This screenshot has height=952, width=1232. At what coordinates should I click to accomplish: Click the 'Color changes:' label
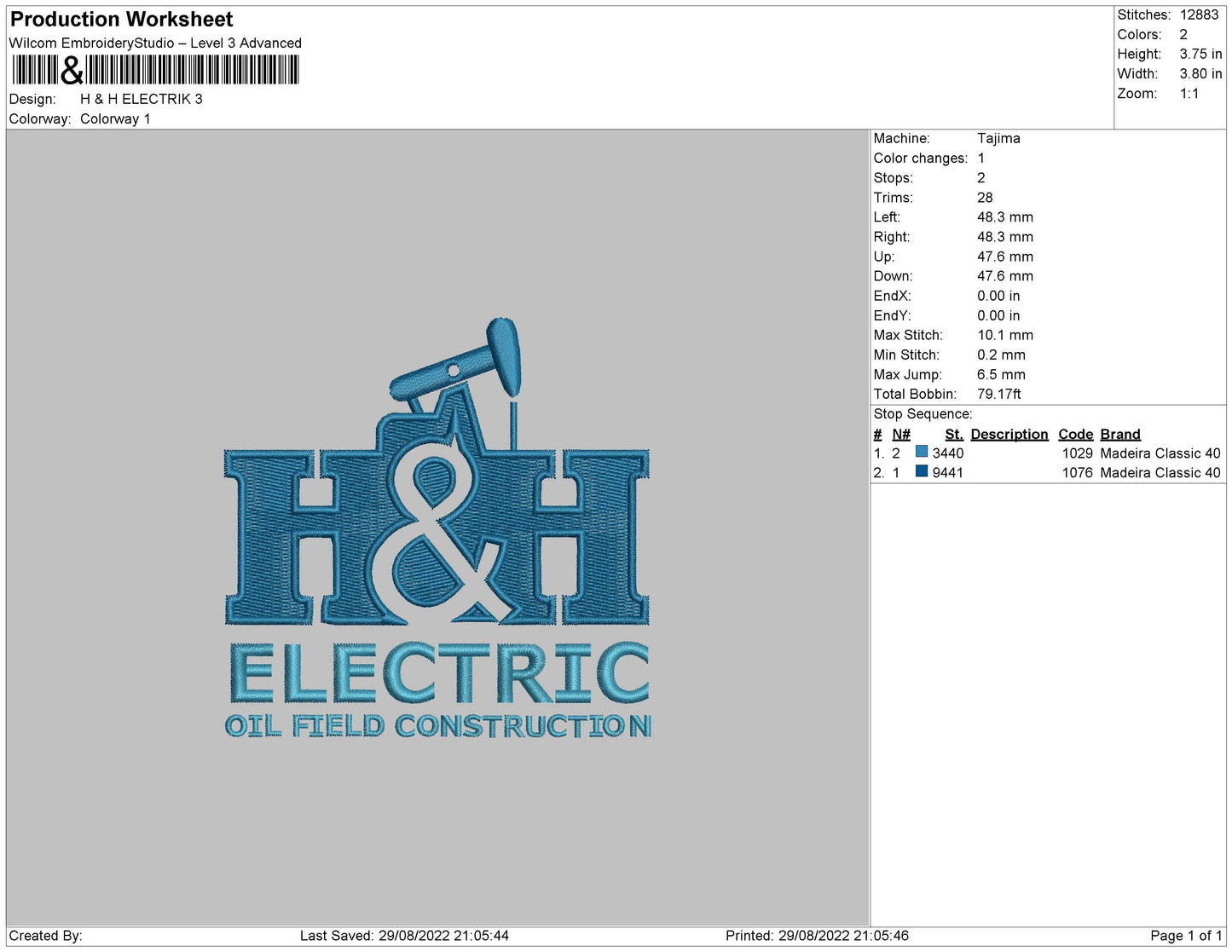pos(921,158)
